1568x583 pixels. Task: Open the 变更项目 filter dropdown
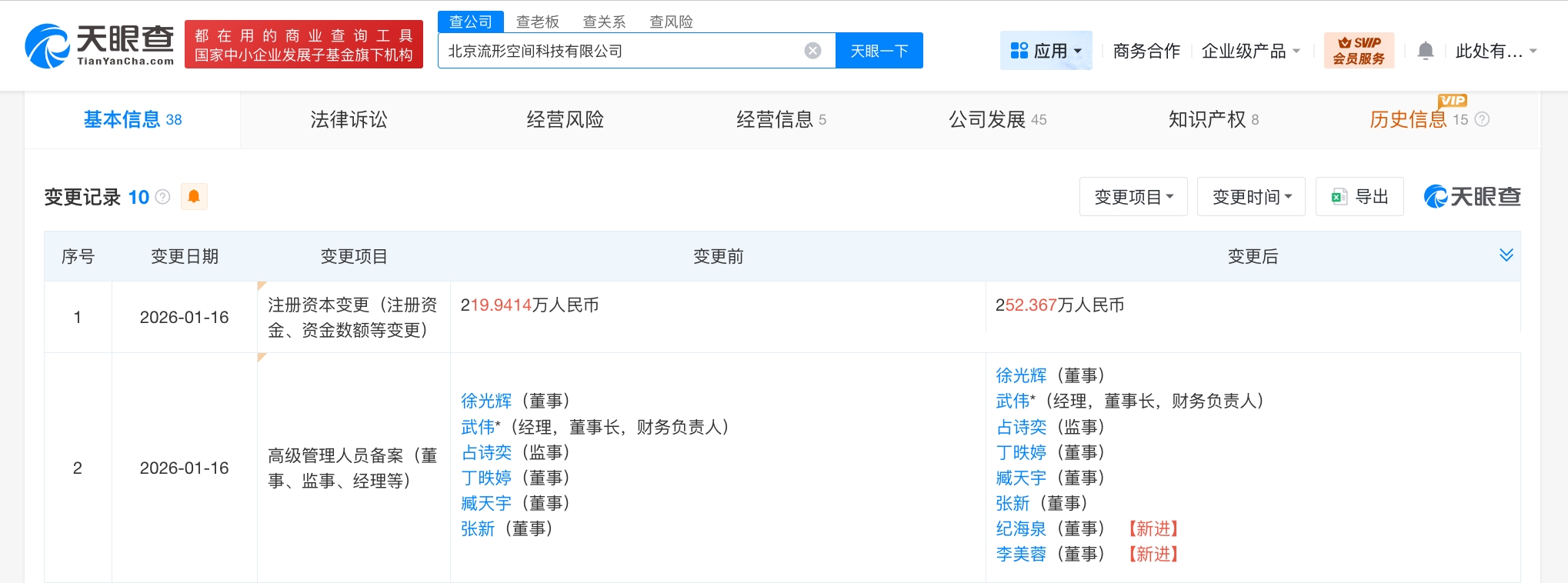[1133, 197]
